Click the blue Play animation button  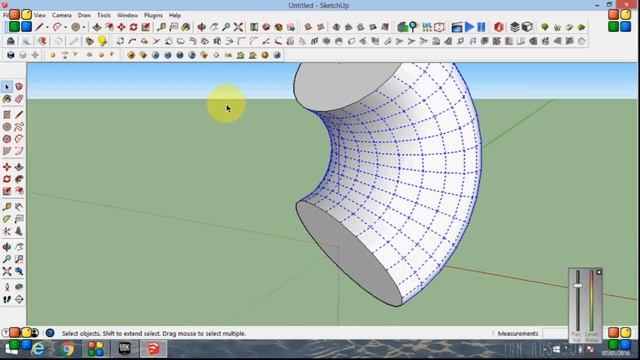469,27
